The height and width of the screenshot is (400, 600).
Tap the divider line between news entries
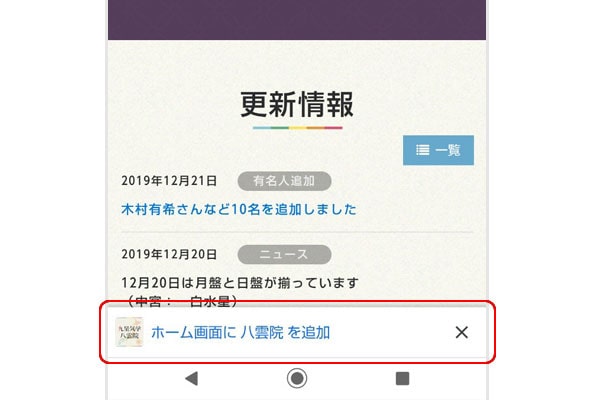pyautogui.click(x=297, y=232)
